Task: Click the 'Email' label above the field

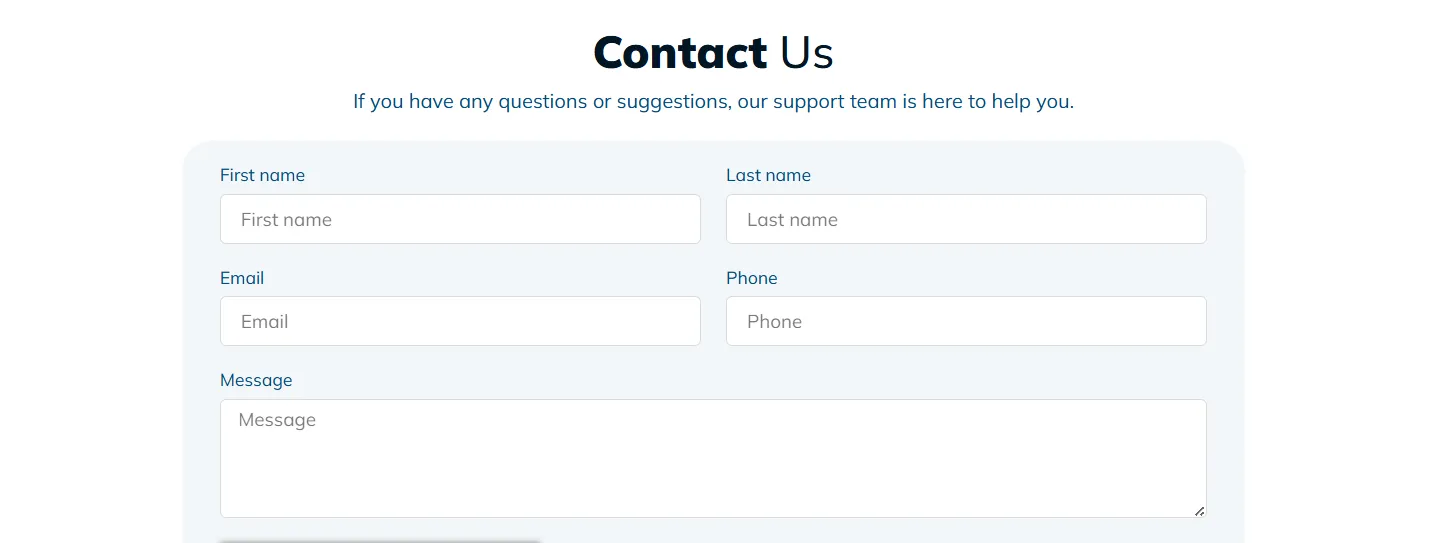Action: 242,278
